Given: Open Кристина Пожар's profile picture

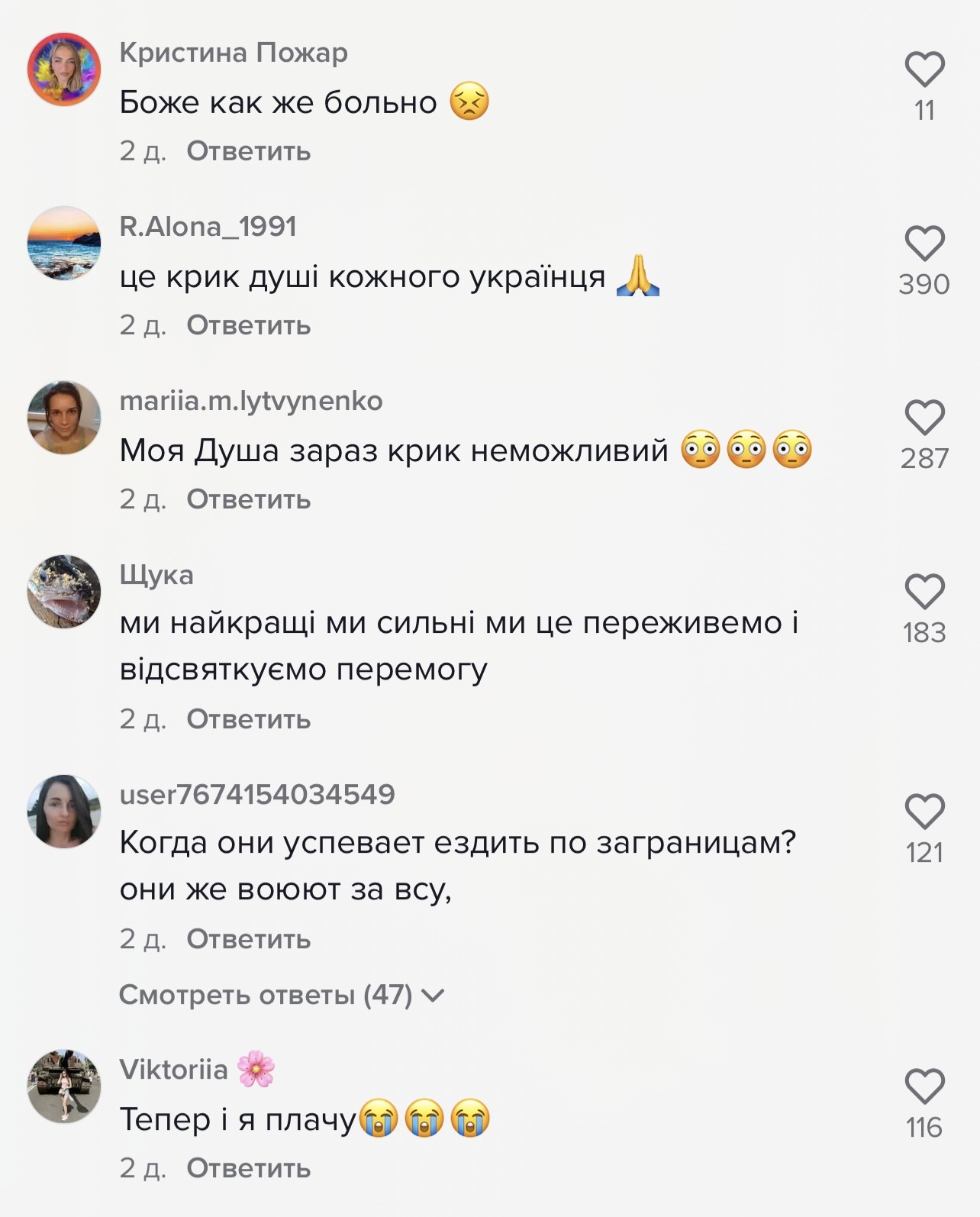Looking at the screenshot, I should click(x=64, y=69).
